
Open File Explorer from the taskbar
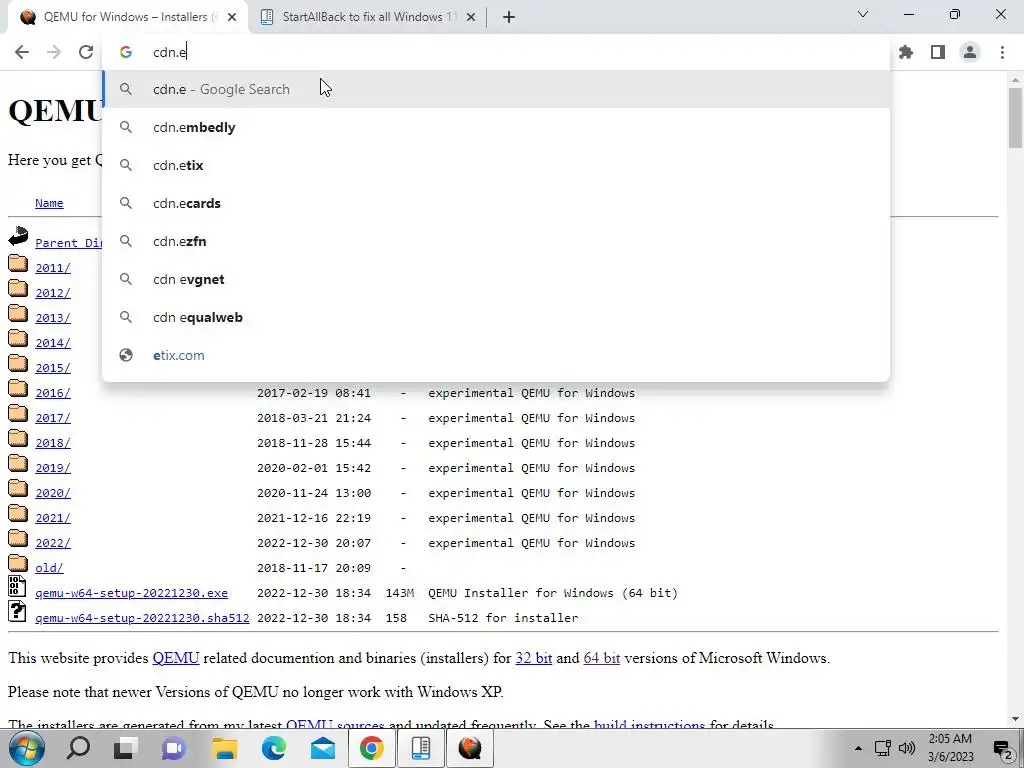[x=224, y=748]
